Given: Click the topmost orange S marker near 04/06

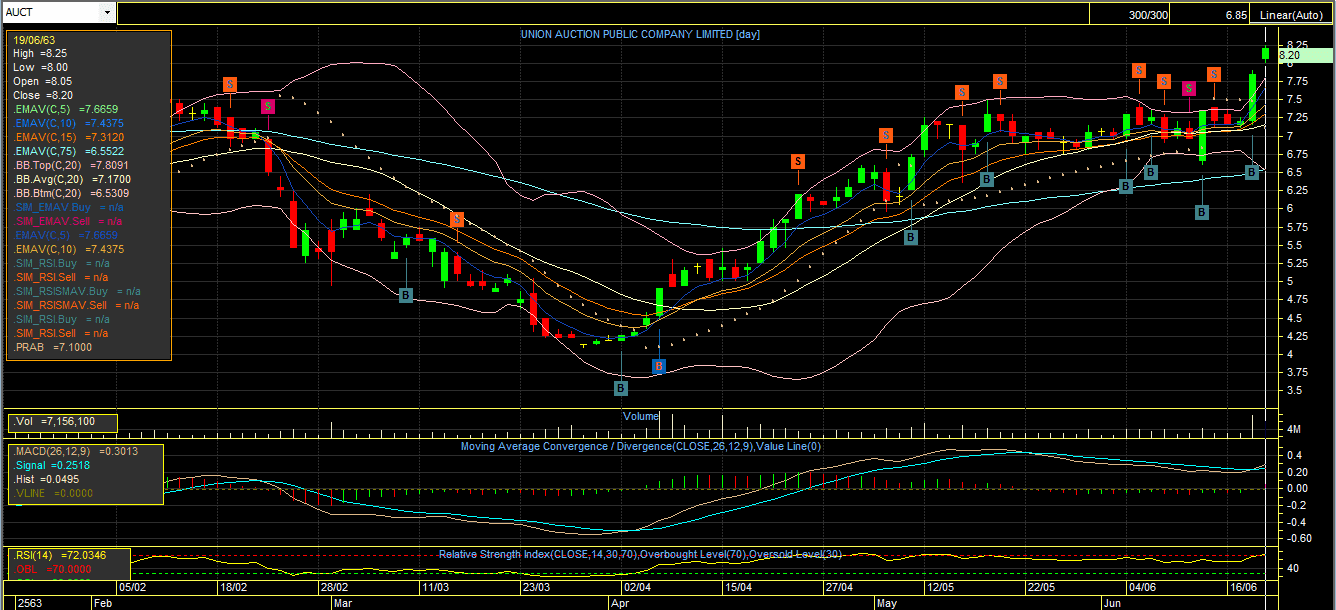Looking at the screenshot, I should click(x=1139, y=70).
